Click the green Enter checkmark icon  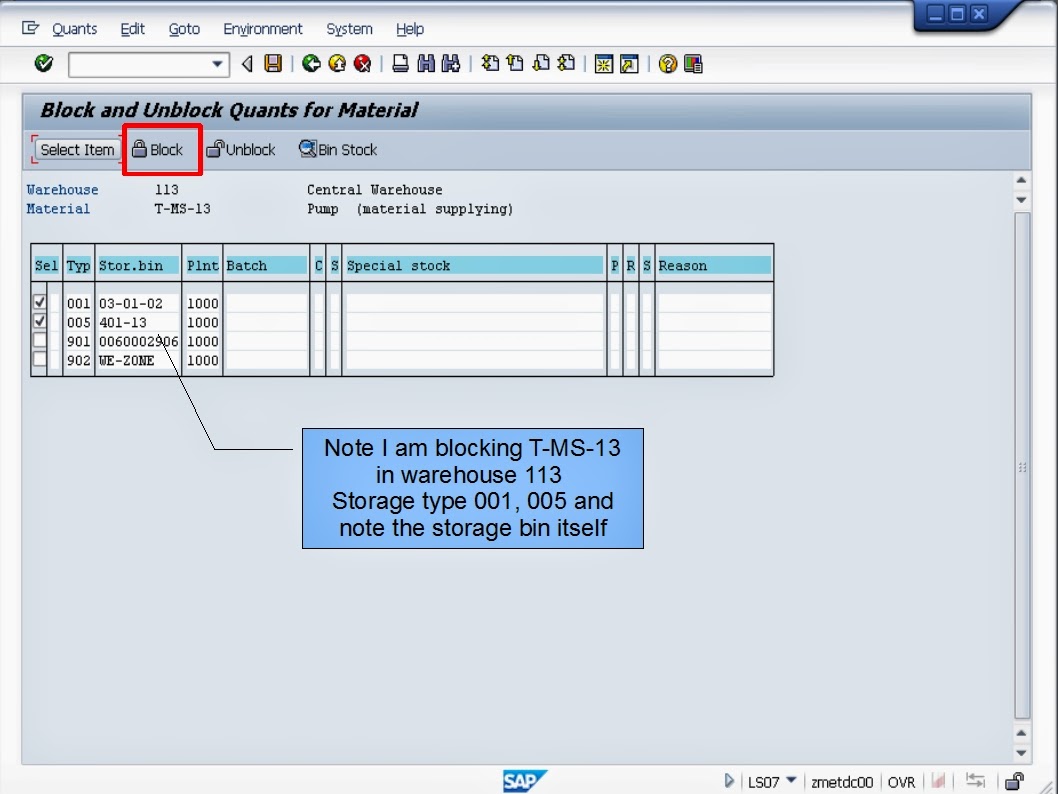point(42,64)
